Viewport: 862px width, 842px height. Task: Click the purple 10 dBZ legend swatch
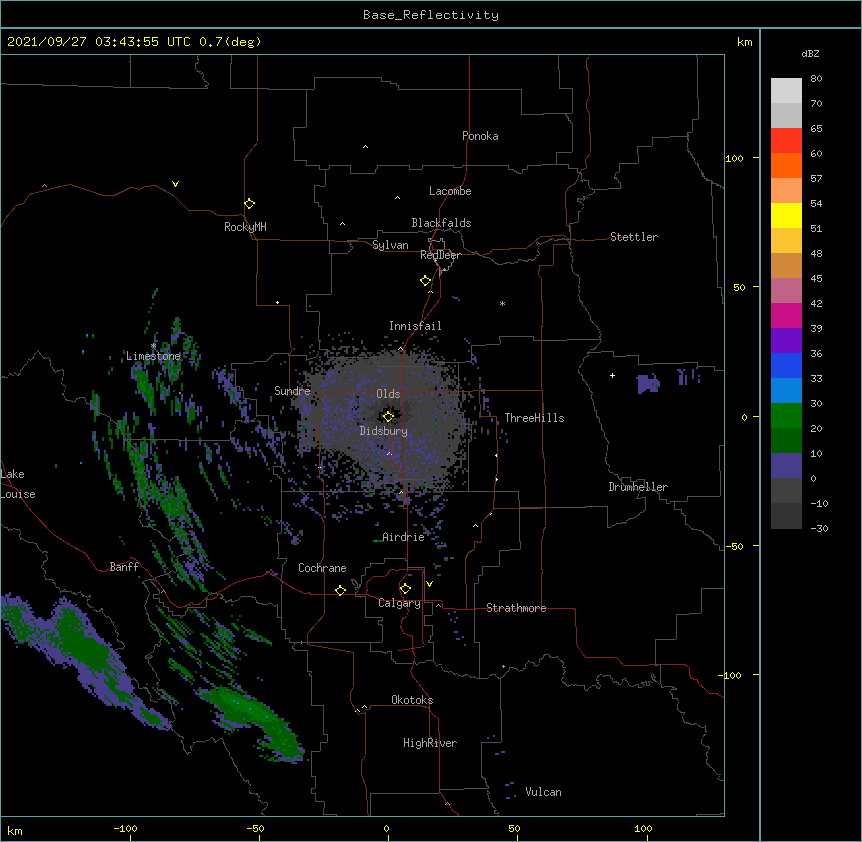click(786, 466)
